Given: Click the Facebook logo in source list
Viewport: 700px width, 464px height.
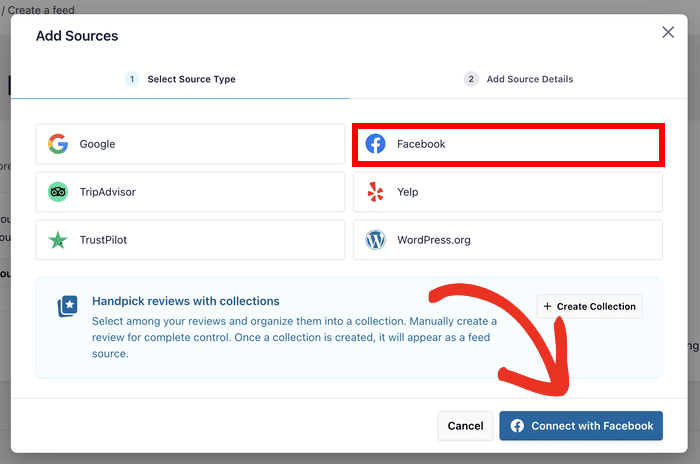Looking at the screenshot, I should pos(375,144).
